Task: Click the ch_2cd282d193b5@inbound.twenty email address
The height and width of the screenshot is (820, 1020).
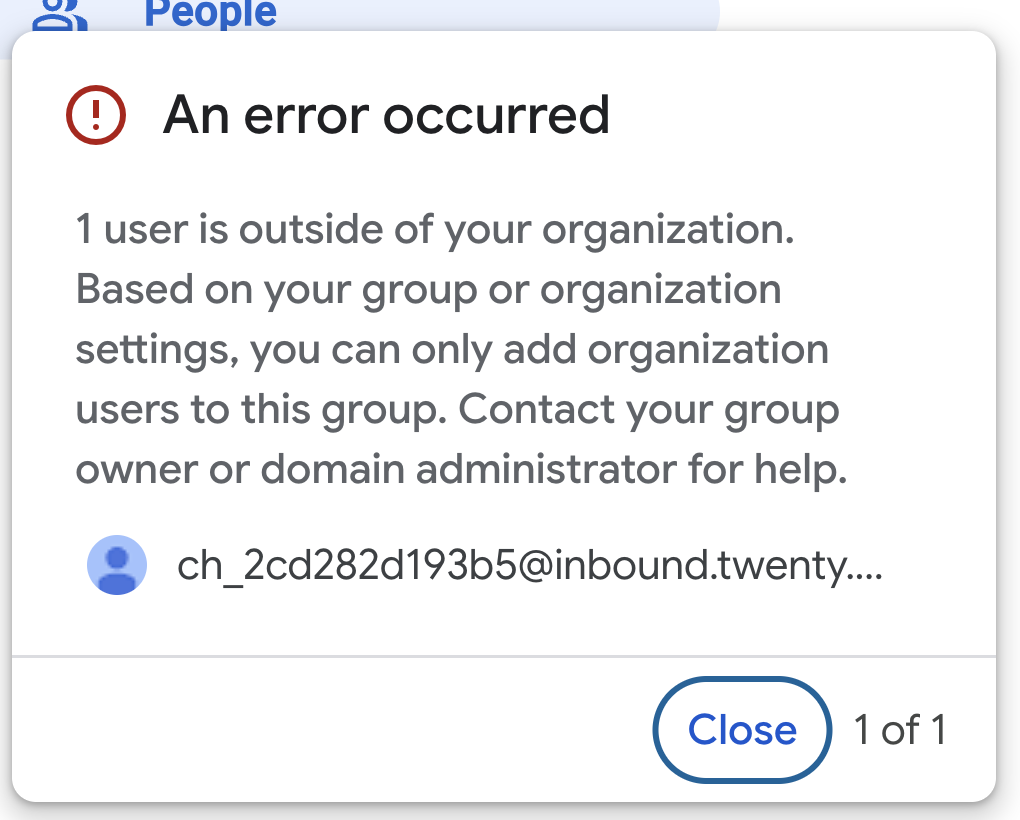Action: pos(511,565)
